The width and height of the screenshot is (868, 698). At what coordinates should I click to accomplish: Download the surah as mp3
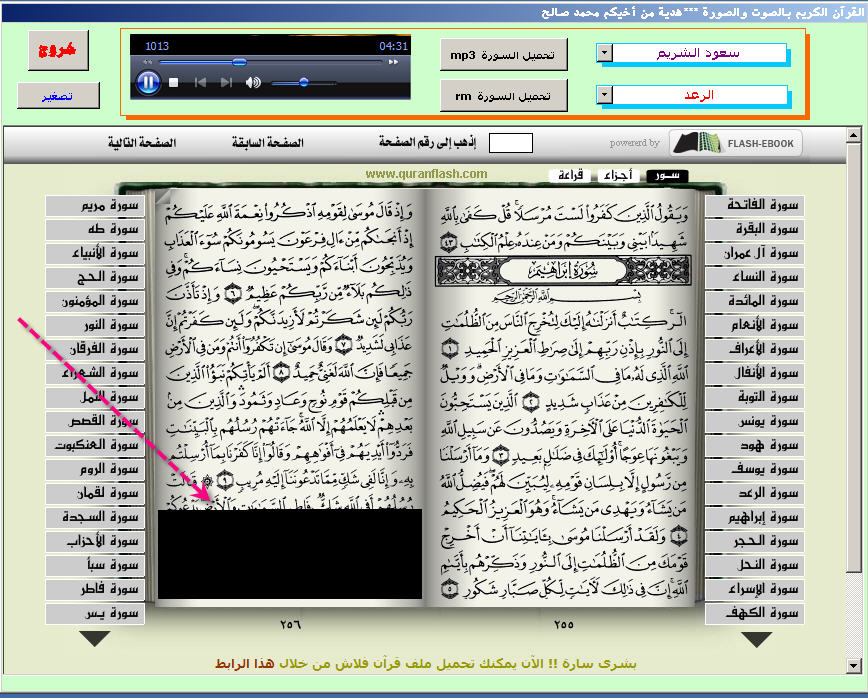coord(504,55)
